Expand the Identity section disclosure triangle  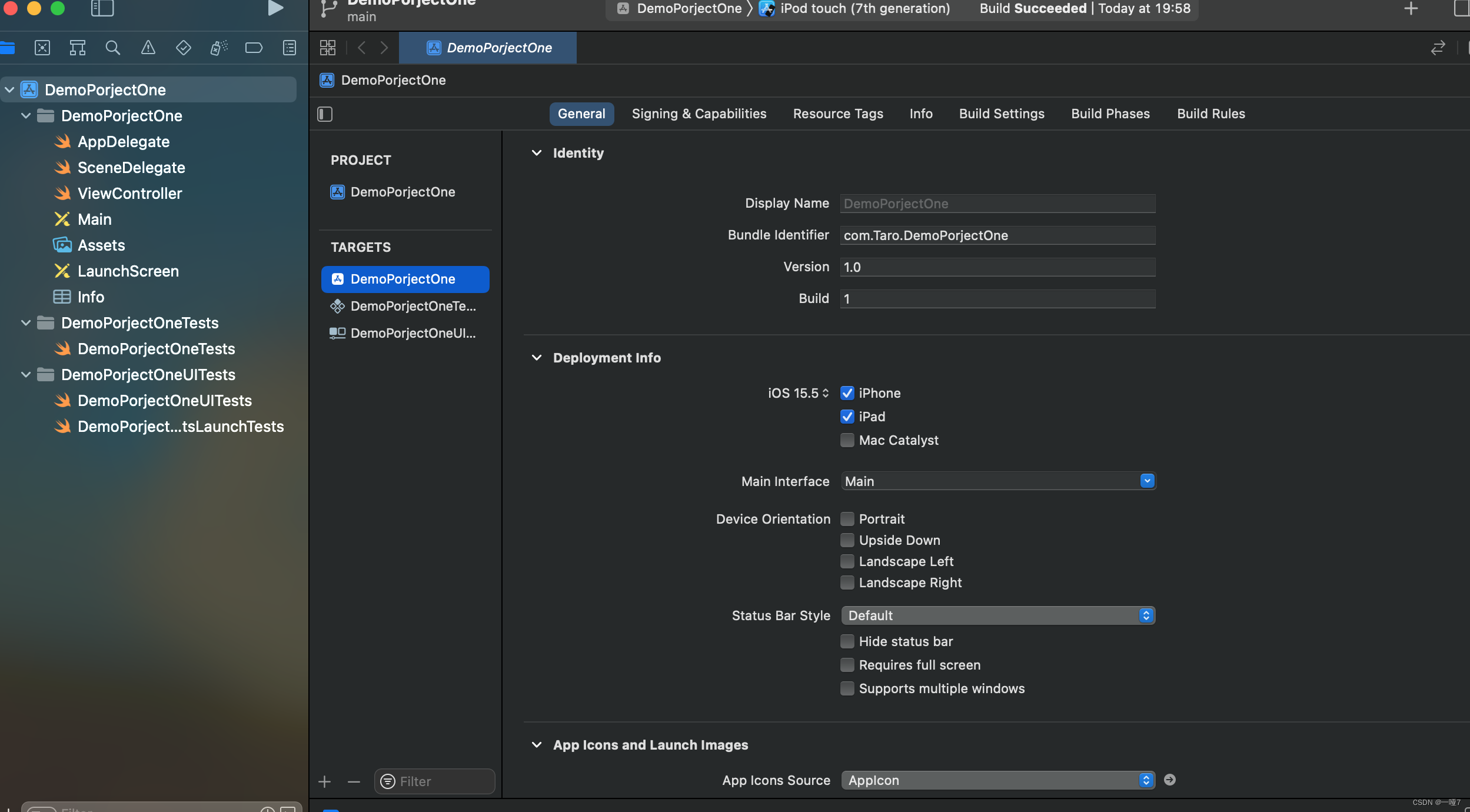point(538,154)
